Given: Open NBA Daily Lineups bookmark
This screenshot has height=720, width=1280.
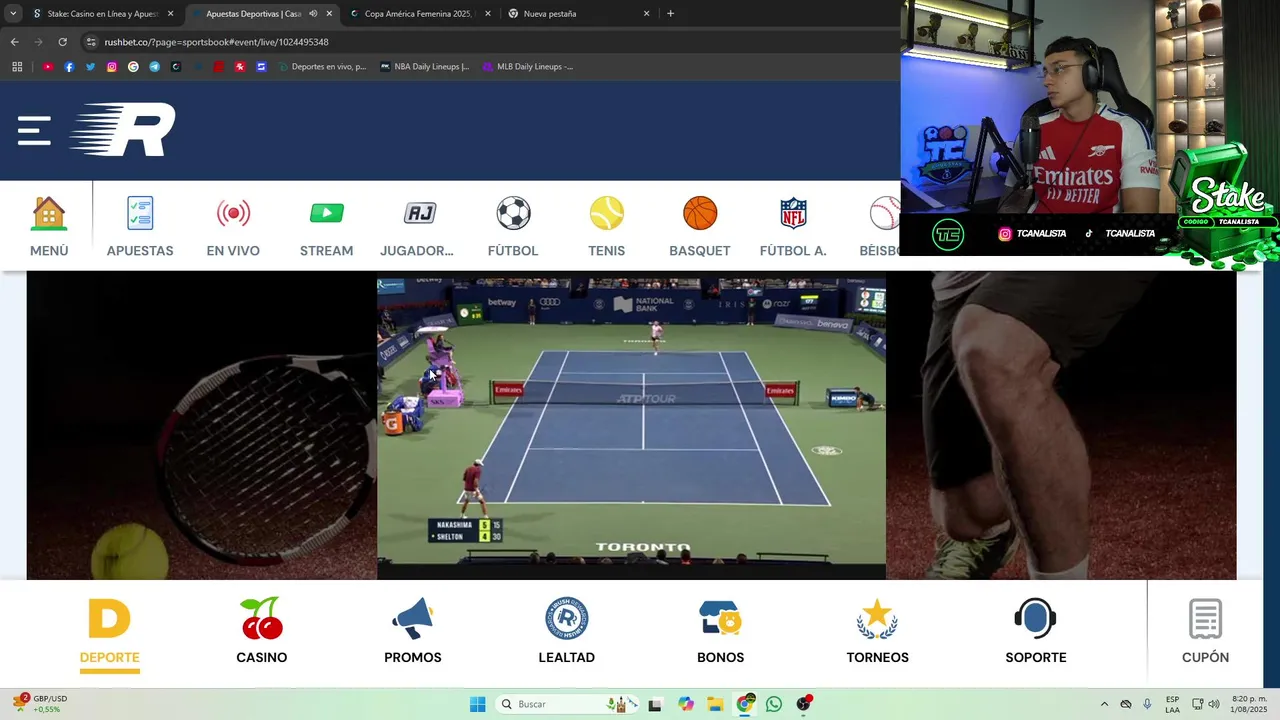Looking at the screenshot, I should pyautogui.click(x=424, y=67).
